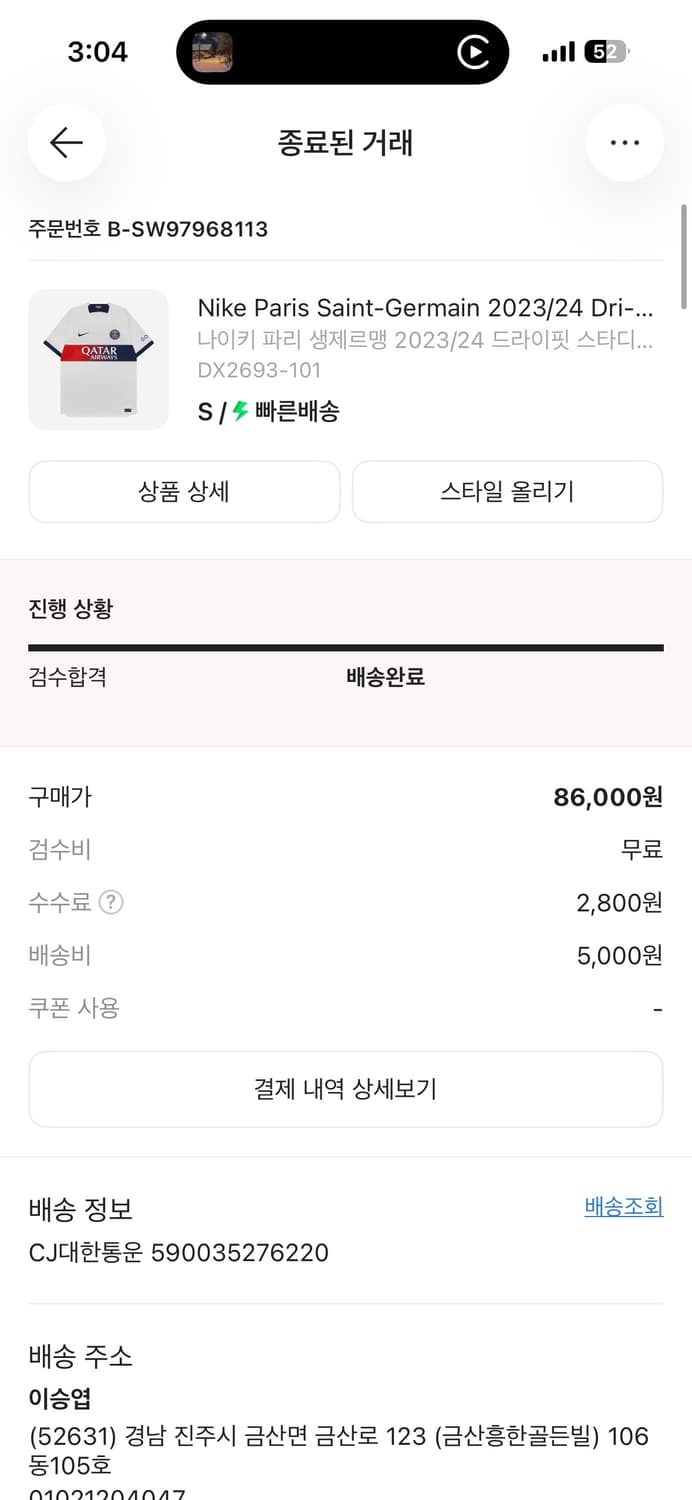This screenshot has width=692, height=1500.
Task: Tap the PSG jersey product thumbnail
Action: point(99,359)
